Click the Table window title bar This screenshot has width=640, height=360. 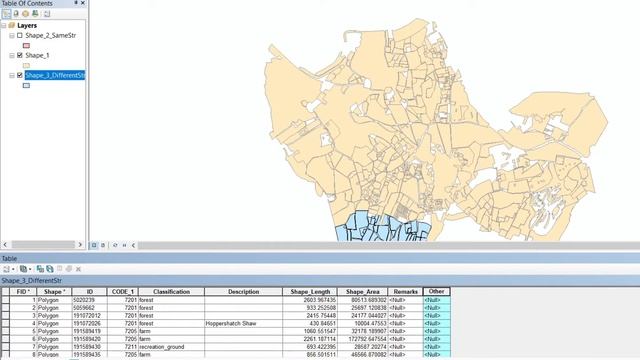320,258
